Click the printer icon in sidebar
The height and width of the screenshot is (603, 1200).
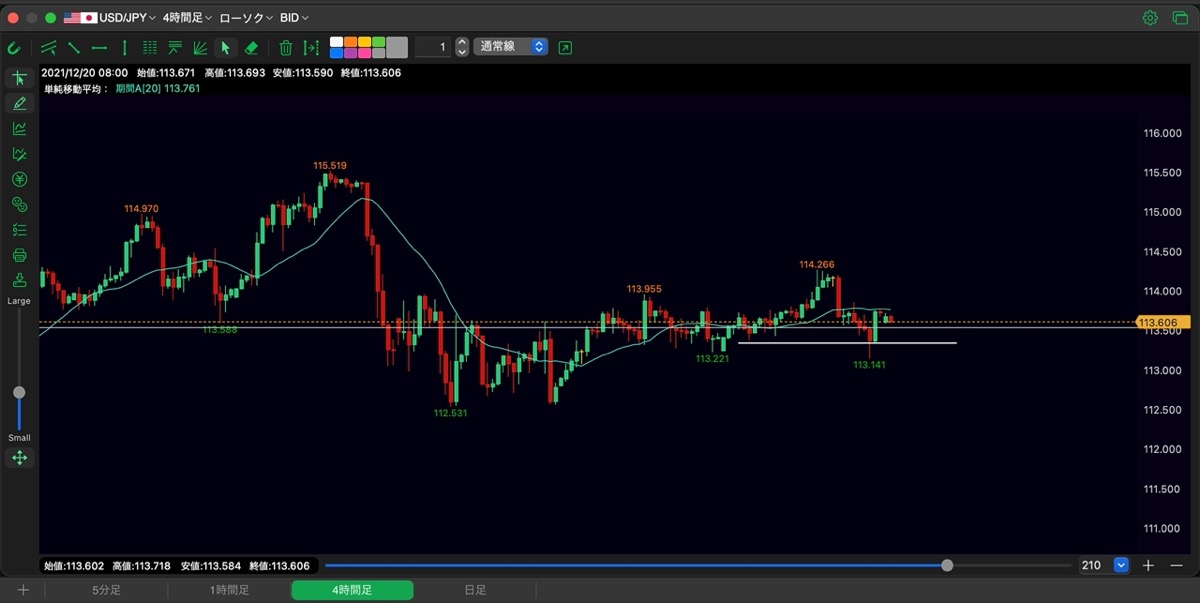click(19, 255)
